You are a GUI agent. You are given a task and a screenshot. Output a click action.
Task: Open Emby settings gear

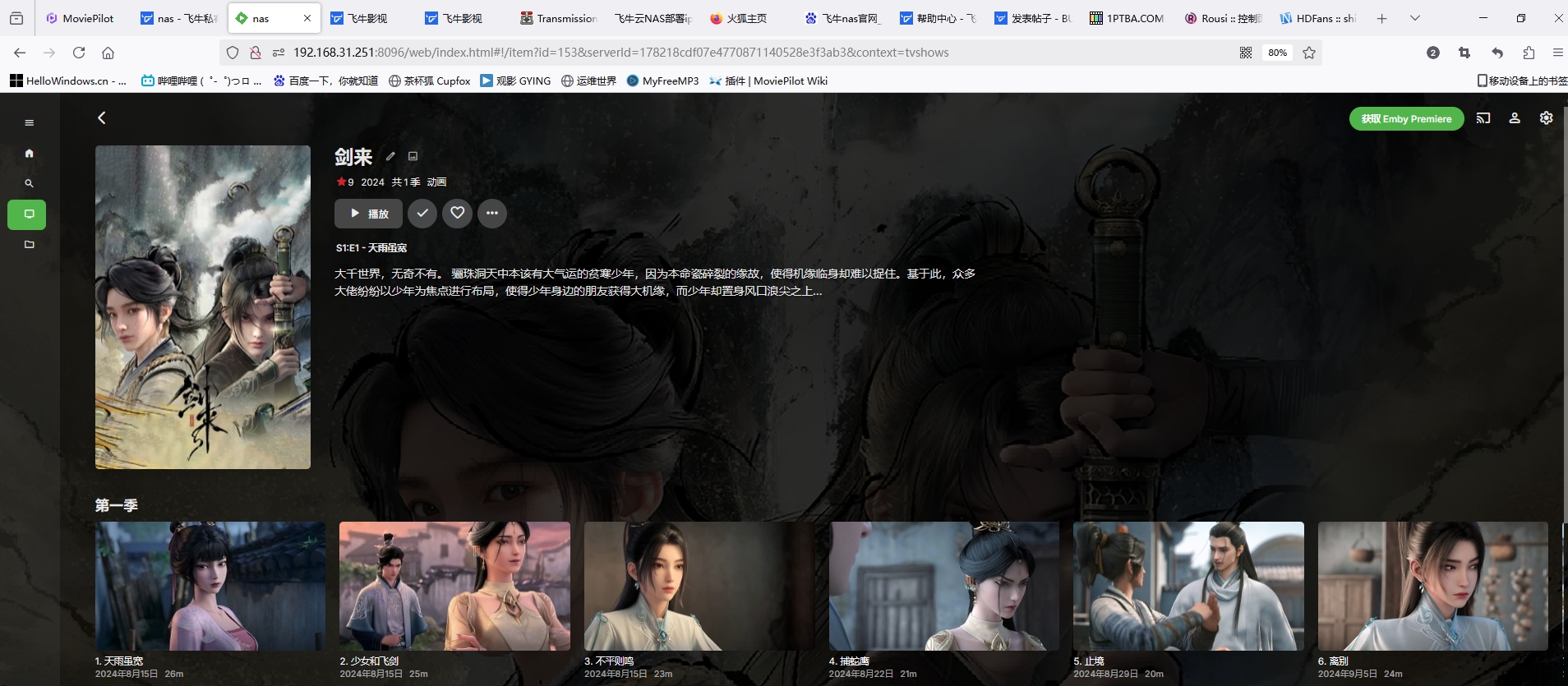click(1546, 118)
